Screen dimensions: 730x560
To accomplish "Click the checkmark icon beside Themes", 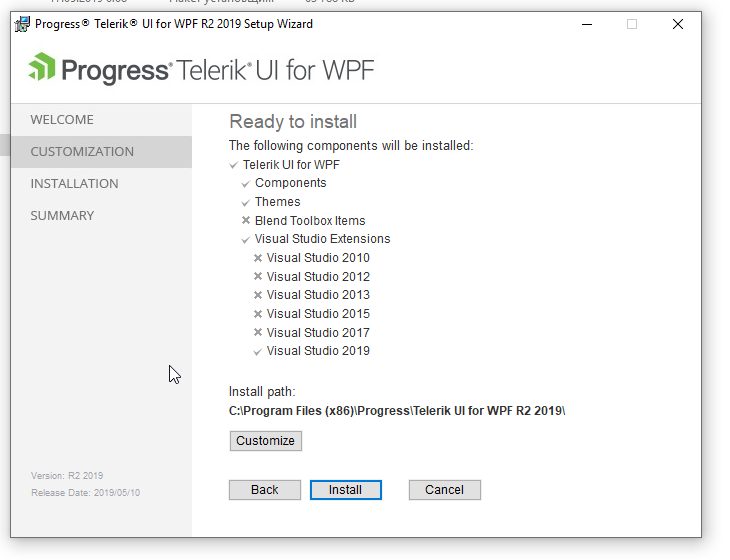I will [x=246, y=202].
